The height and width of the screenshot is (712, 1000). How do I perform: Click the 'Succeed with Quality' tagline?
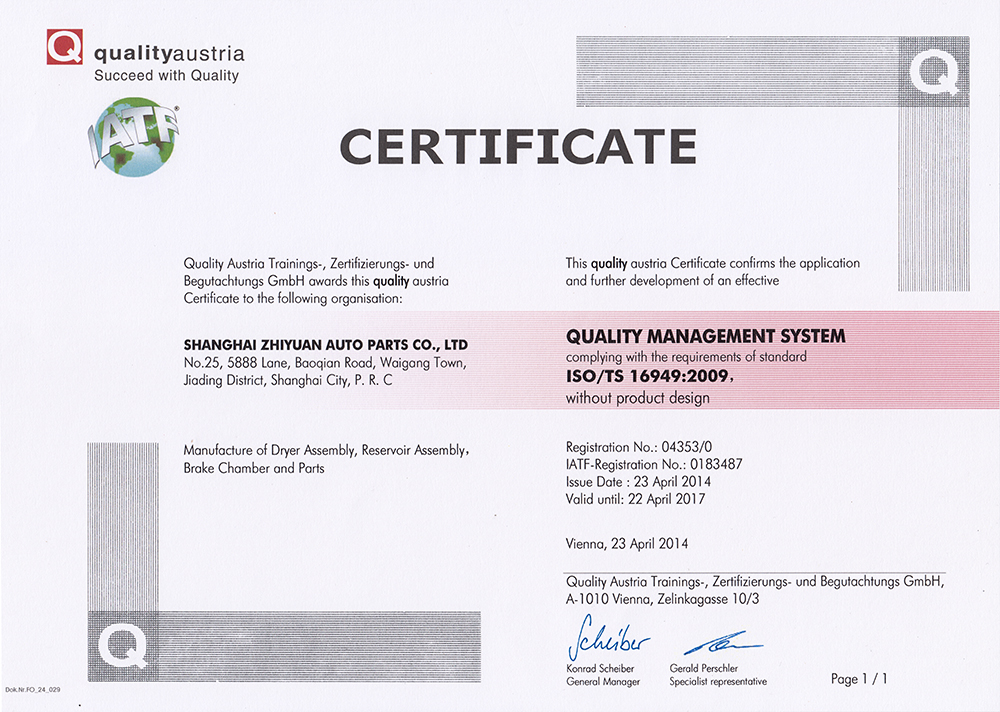[x=166, y=76]
